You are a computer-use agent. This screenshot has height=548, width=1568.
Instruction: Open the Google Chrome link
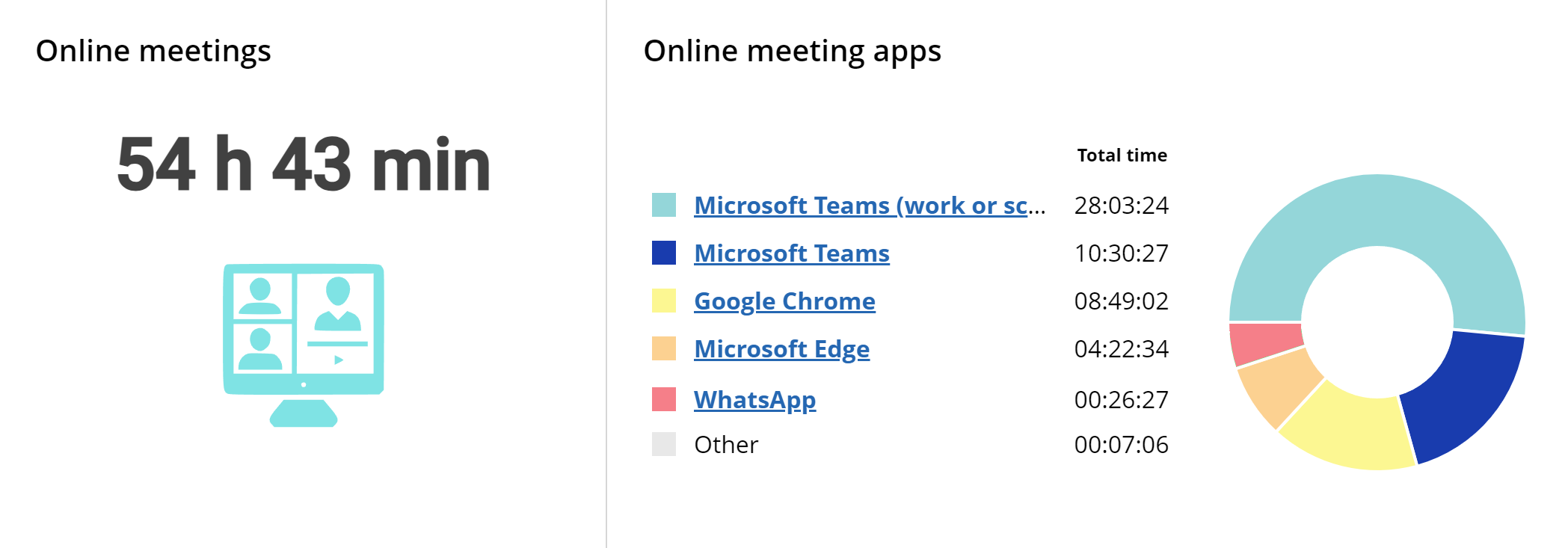coord(784,301)
